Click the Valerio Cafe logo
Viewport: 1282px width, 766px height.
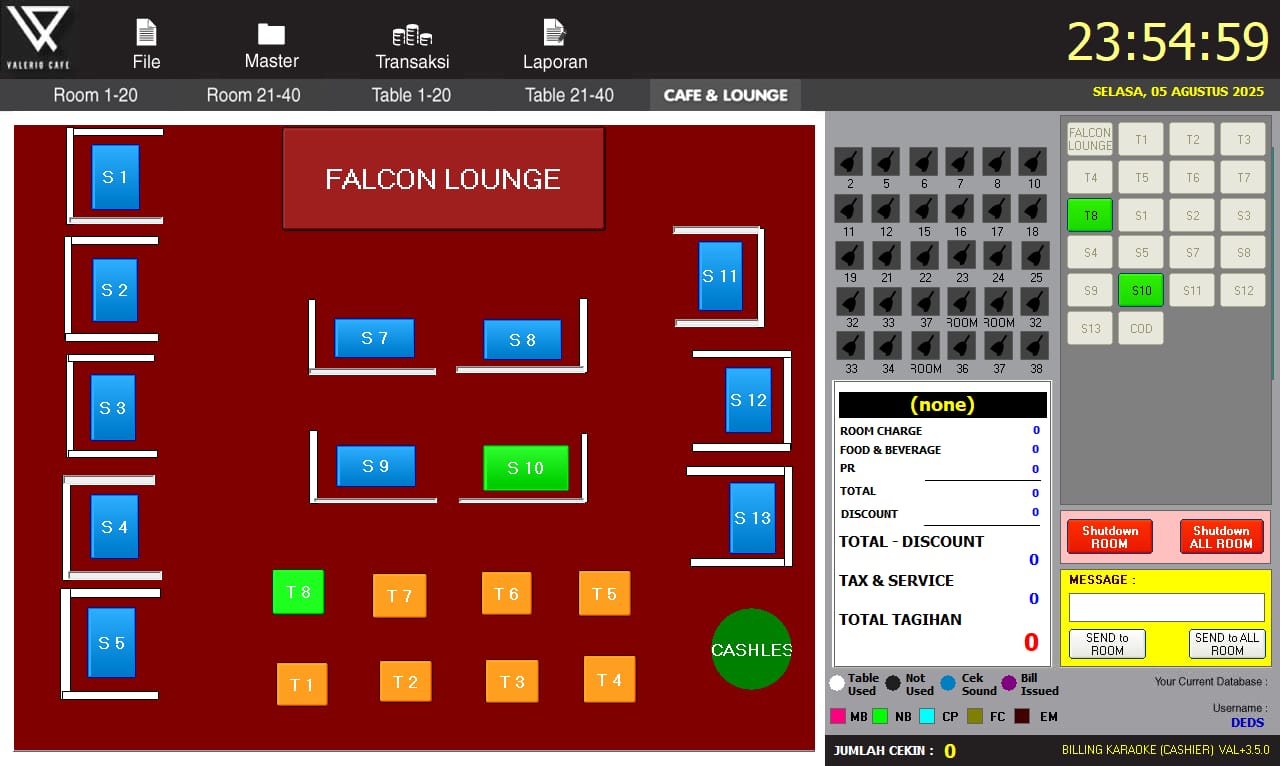[40, 37]
